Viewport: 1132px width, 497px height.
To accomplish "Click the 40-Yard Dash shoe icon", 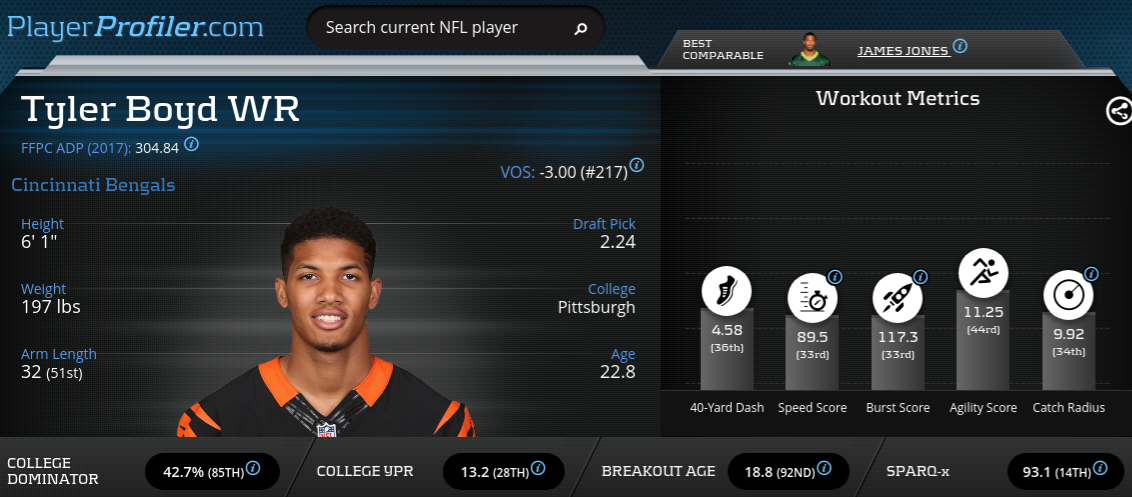I will click(726, 292).
